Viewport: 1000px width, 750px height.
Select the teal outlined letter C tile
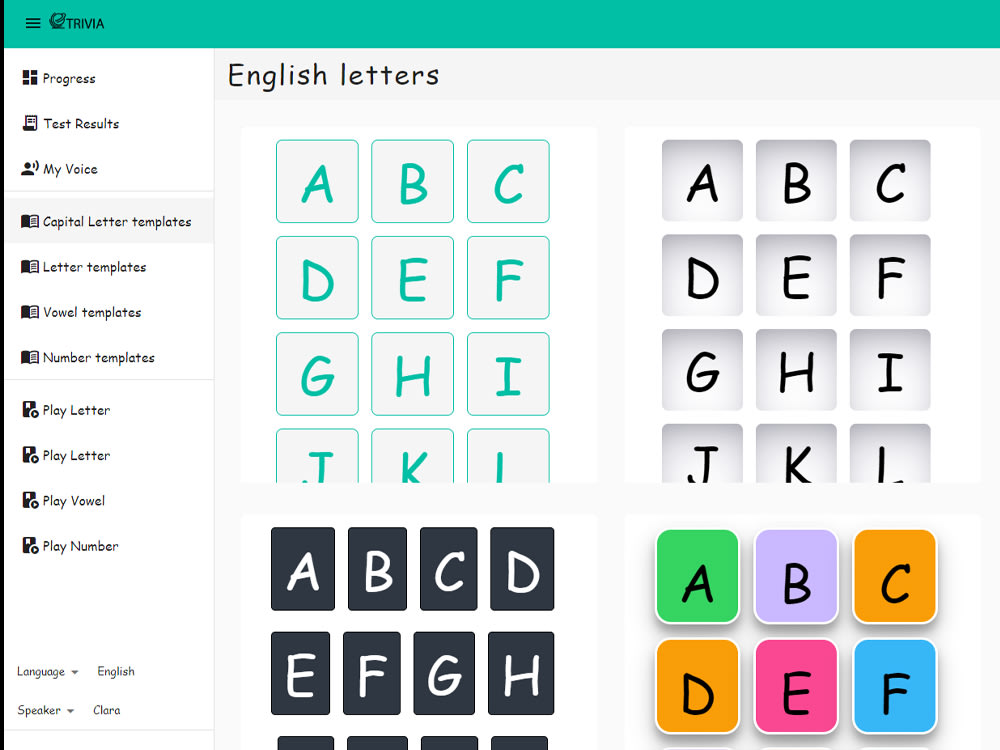coord(508,181)
